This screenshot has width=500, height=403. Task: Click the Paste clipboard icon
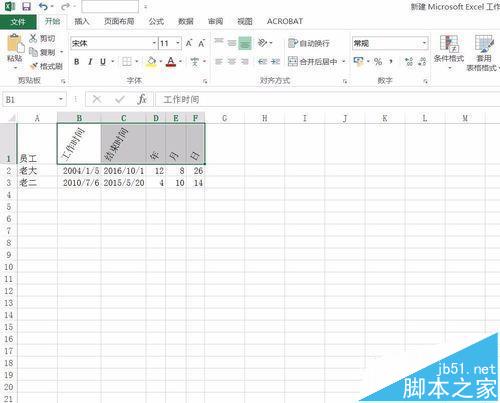[15, 44]
